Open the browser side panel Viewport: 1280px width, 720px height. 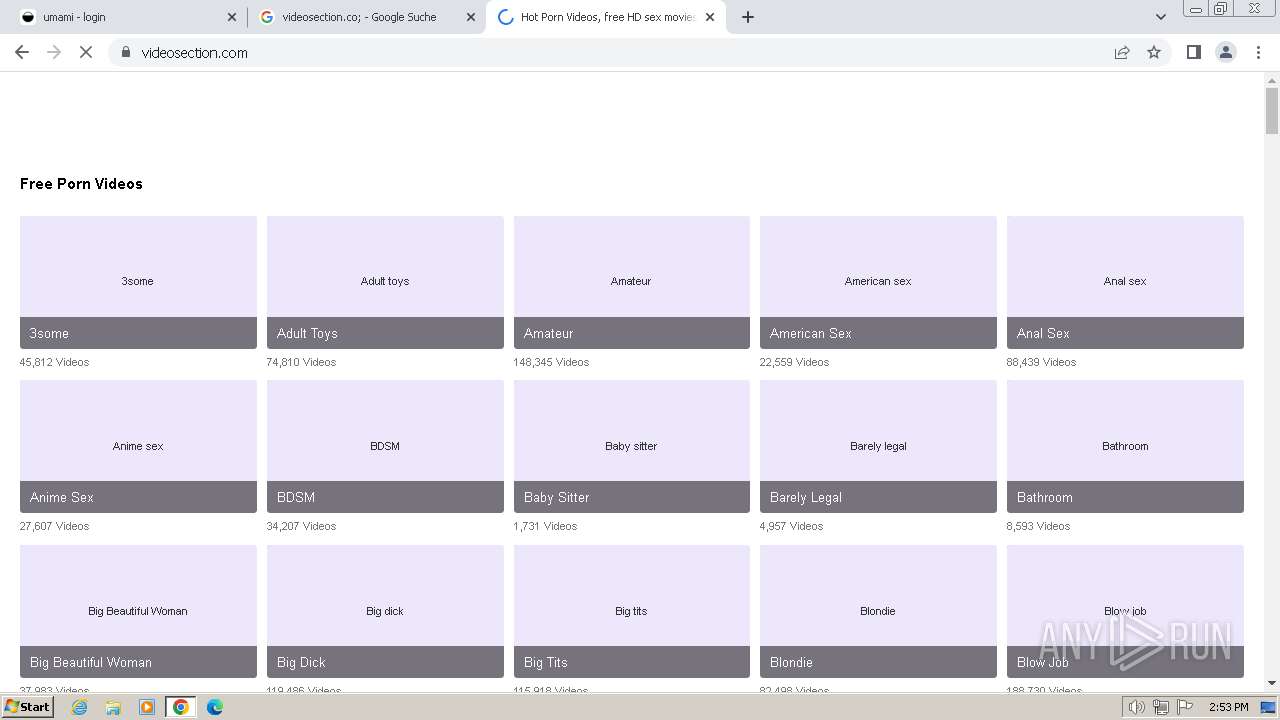[1194, 52]
